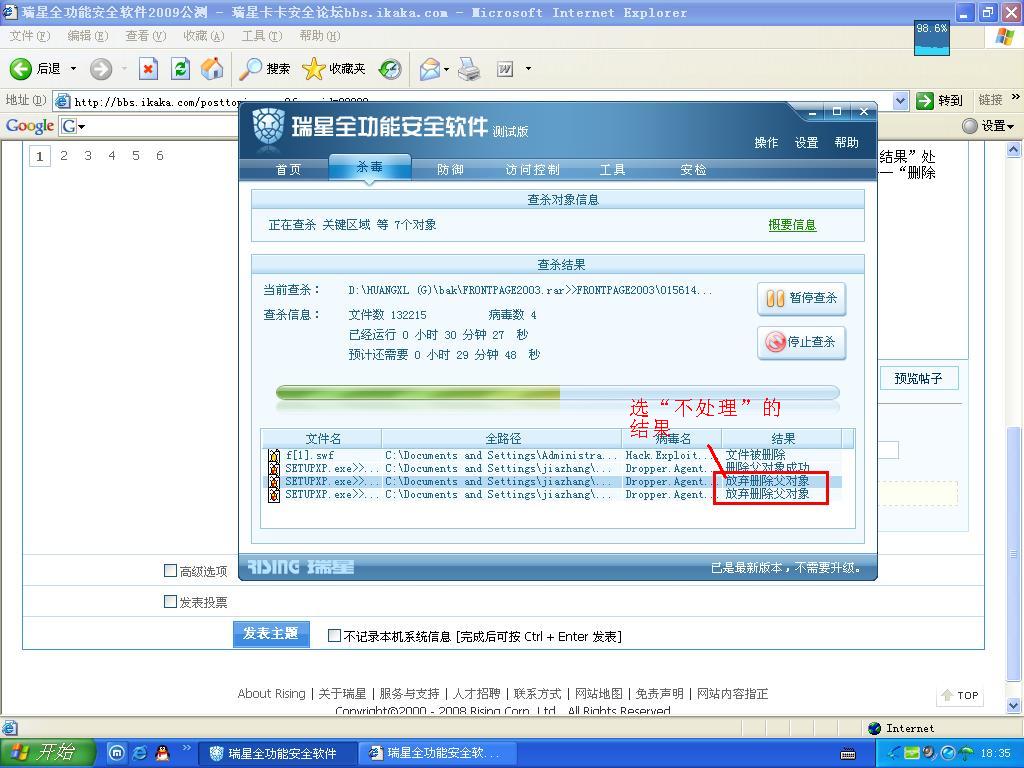Click the 暂停查杀 button
The image size is (1024, 768).
(x=801, y=298)
